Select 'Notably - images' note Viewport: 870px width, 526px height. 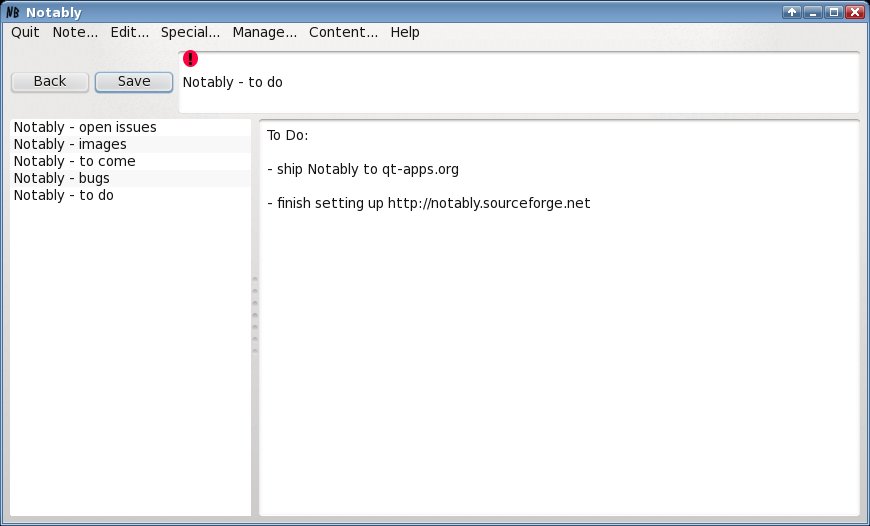click(130, 144)
